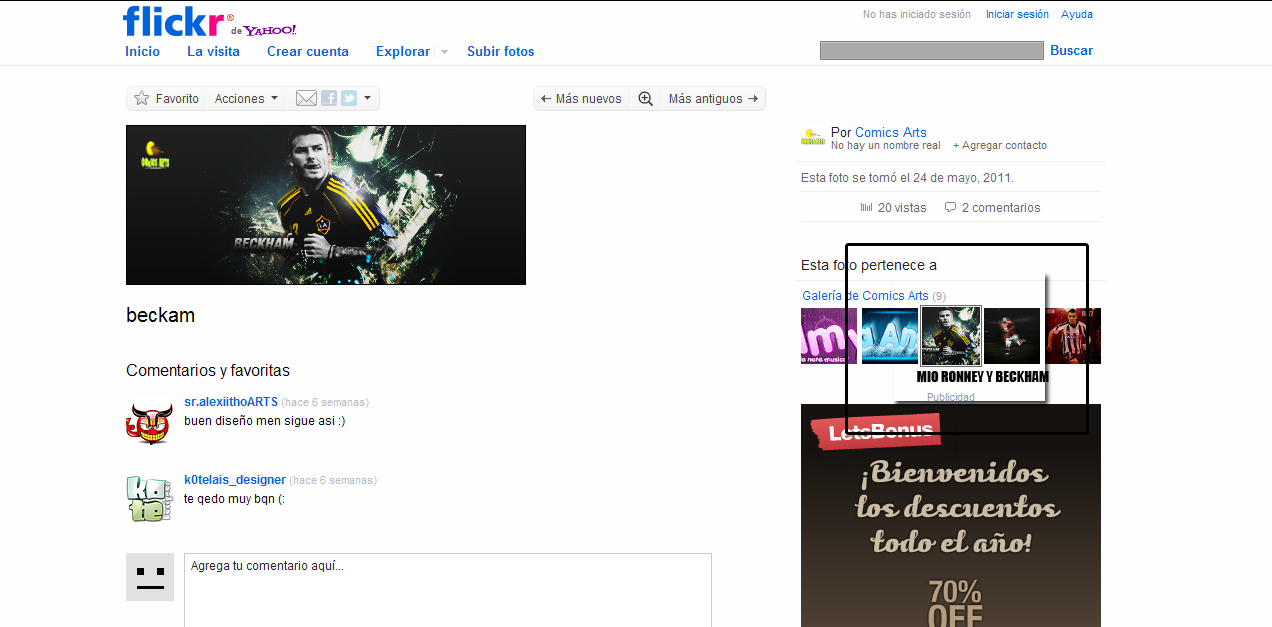Screen dimensions: 1272x627
Task: Click 'Esta foto se tomó' date text
Action: [907, 178]
